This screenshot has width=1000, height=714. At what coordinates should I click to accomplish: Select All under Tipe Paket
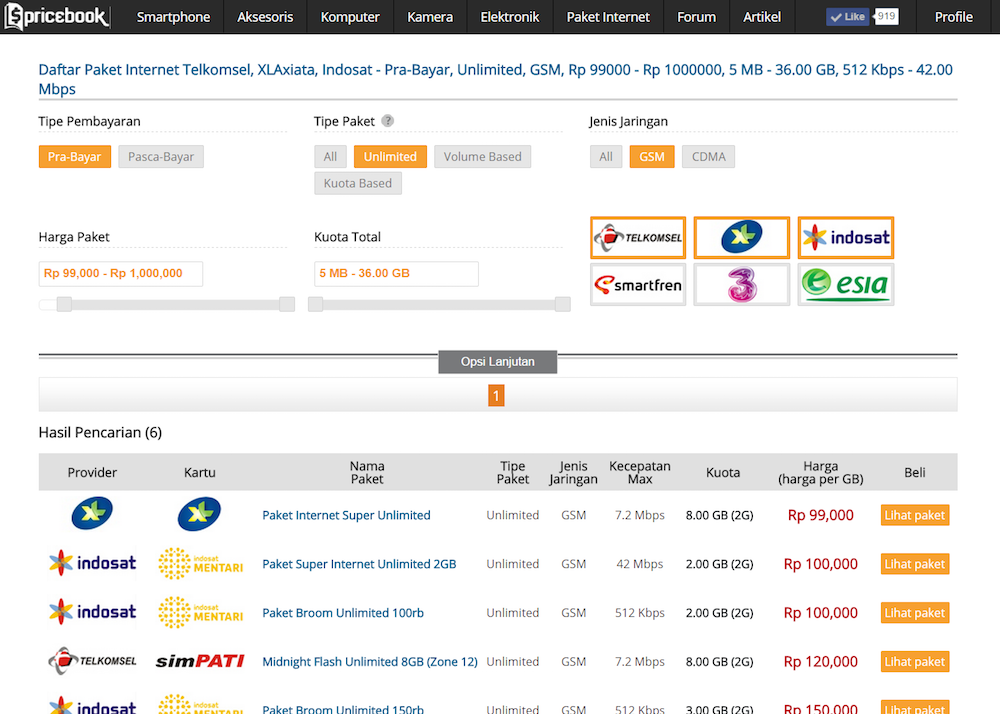[330, 157]
